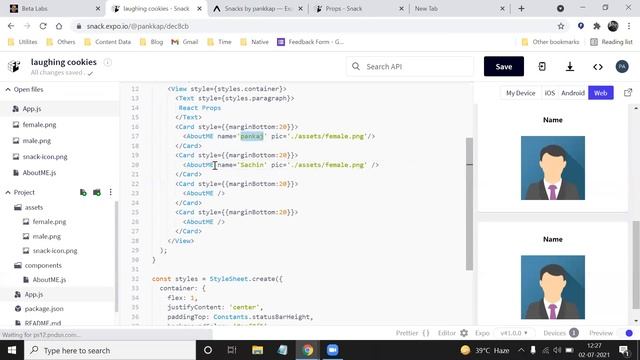
Task: Reload the page using the refresh icon
Action: (43, 26)
